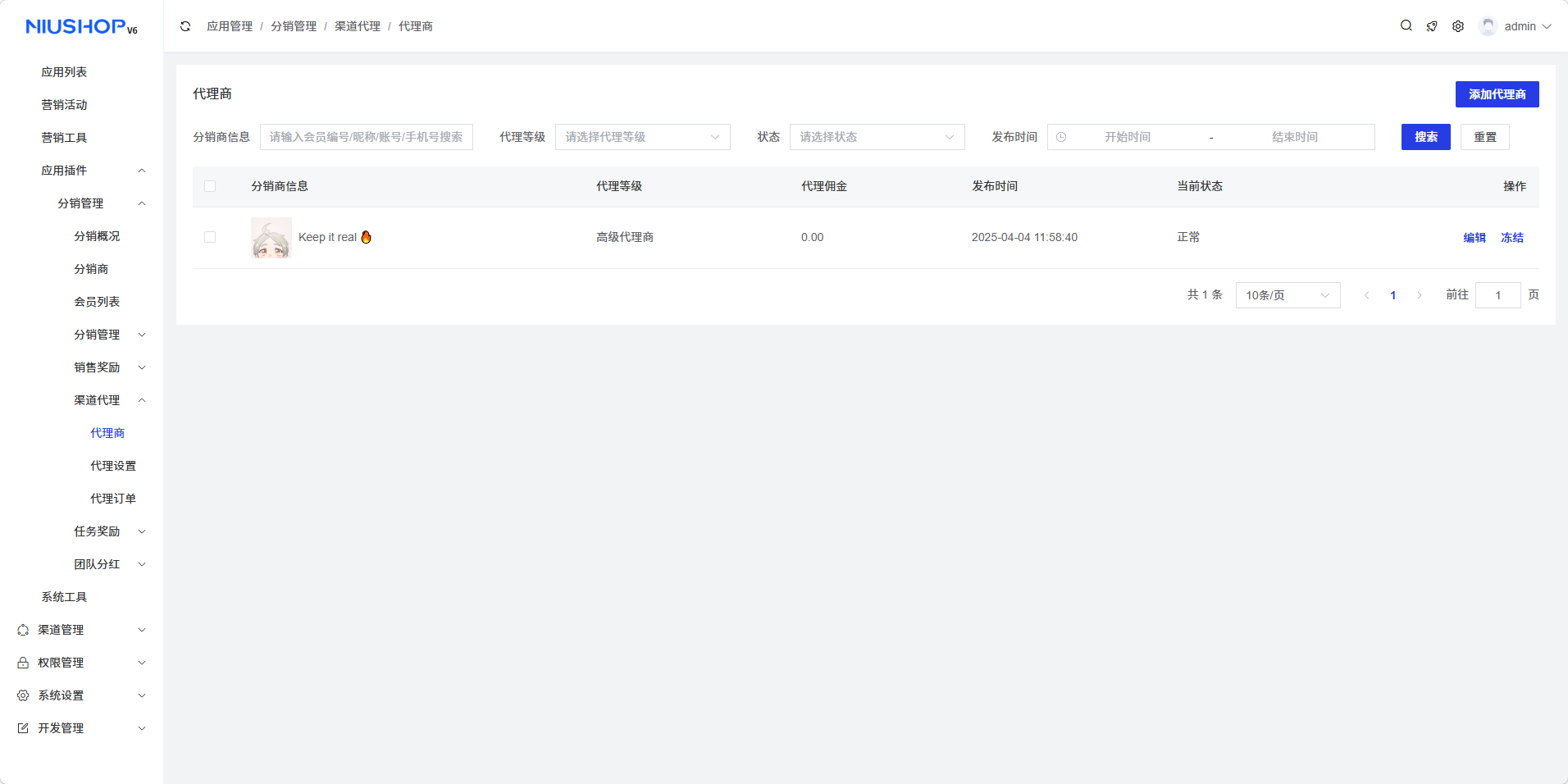
Task: Click the 渠道管理 sidebar icon
Action: [23, 630]
